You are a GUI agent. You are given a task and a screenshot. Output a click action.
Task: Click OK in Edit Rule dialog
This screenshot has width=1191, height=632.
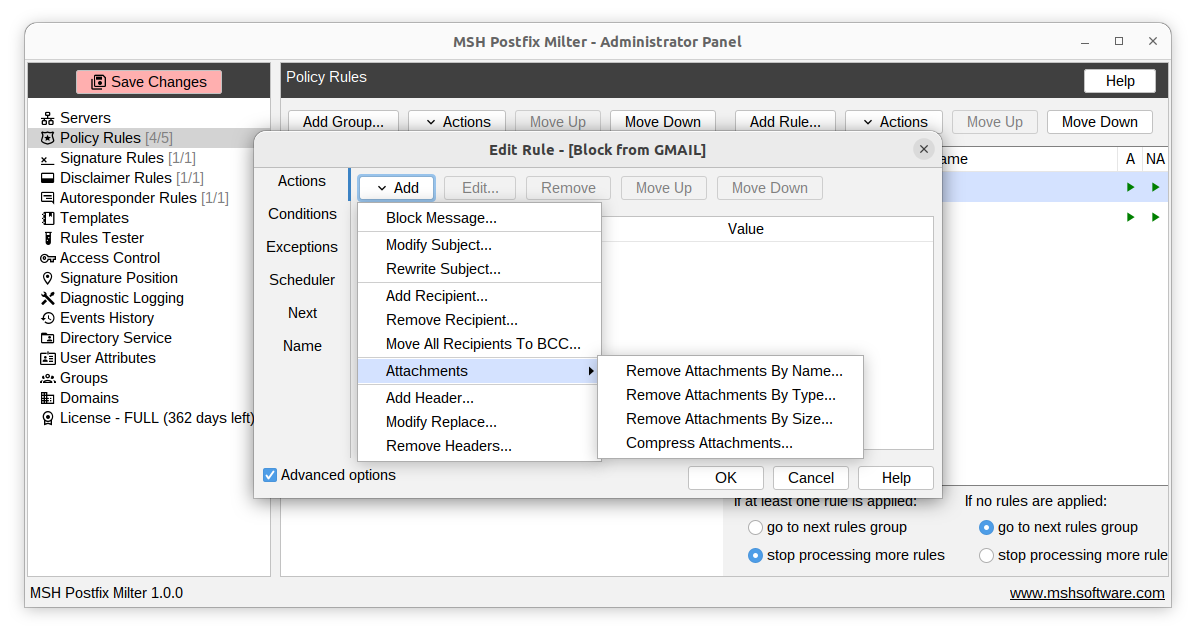(x=725, y=478)
